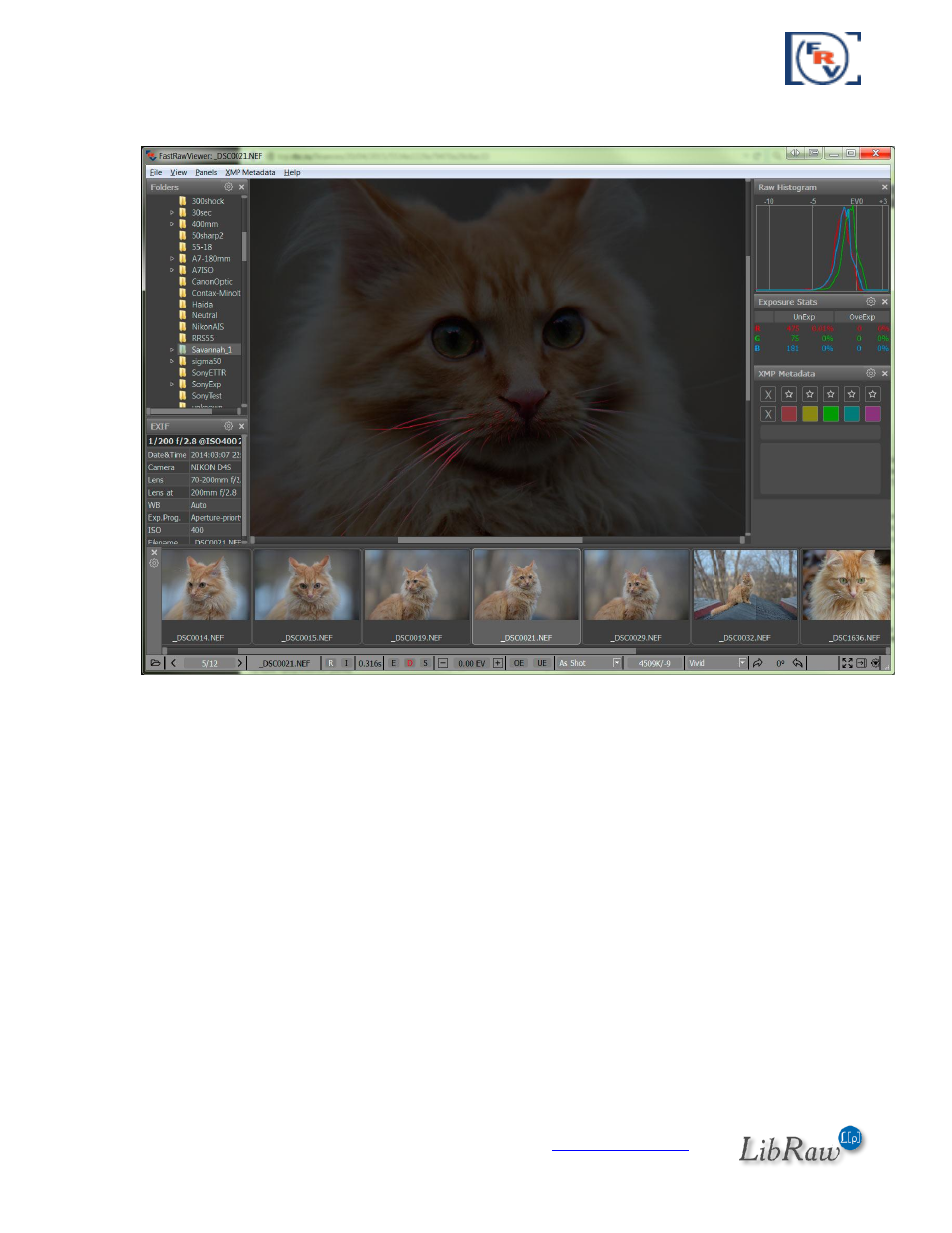Toggle the R (RAW) view button
Image resolution: width=952 pixels, height=1233 pixels.
coord(331,663)
